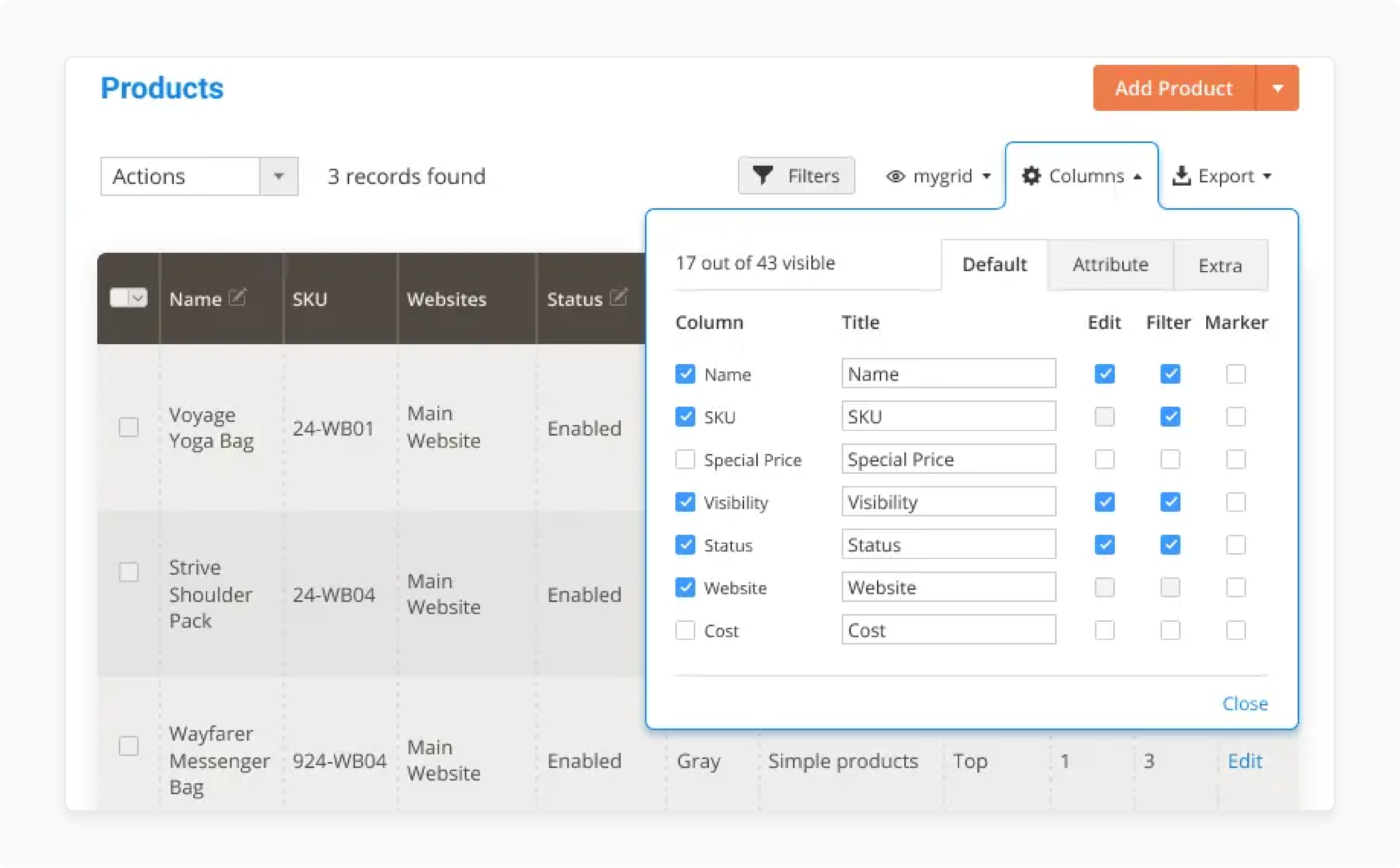The height and width of the screenshot is (868, 1400).
Task: Click the 17 out of 43 visible text
Action: (755, 263)
